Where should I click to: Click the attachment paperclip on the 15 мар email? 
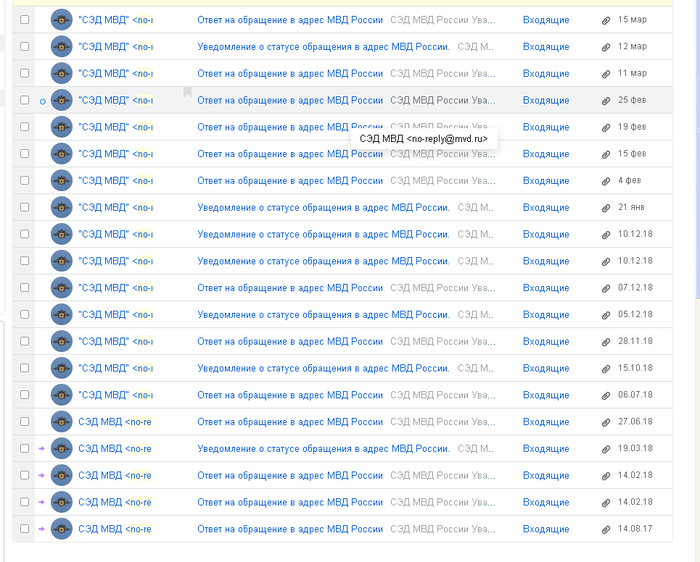pyautogui.click(x=605, y=20)
